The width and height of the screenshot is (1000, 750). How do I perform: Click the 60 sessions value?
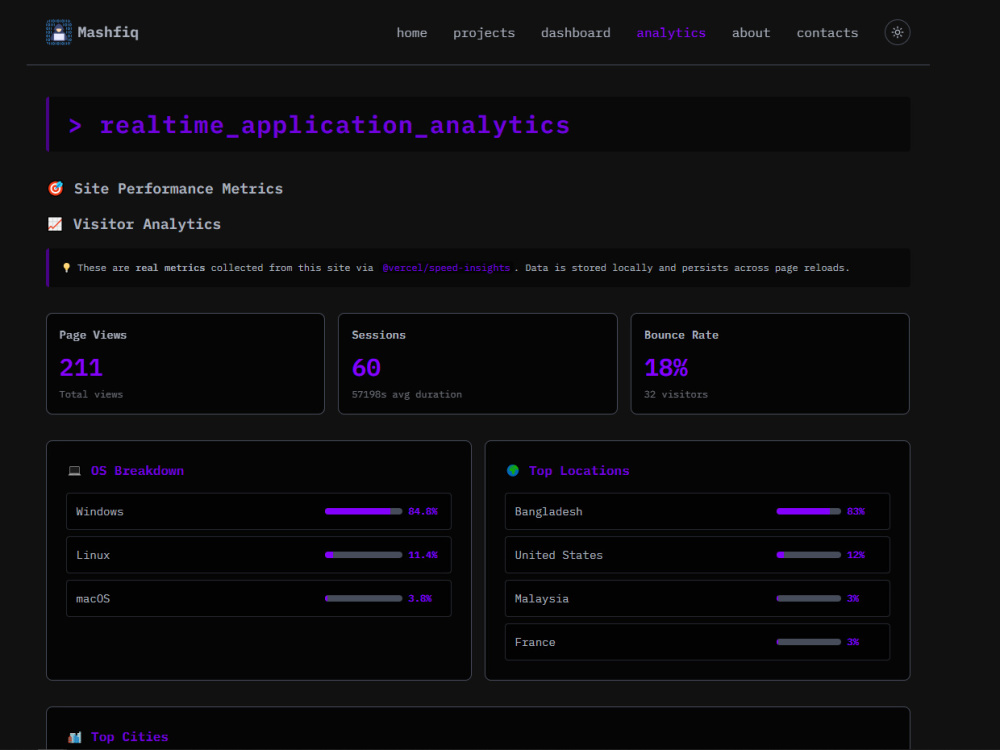[x=366, y=368]
